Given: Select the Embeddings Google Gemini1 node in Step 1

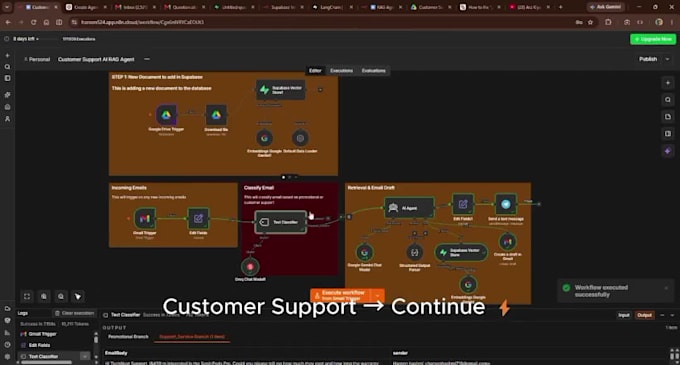Looking at the screenshot, I should [x=265, y=138].
